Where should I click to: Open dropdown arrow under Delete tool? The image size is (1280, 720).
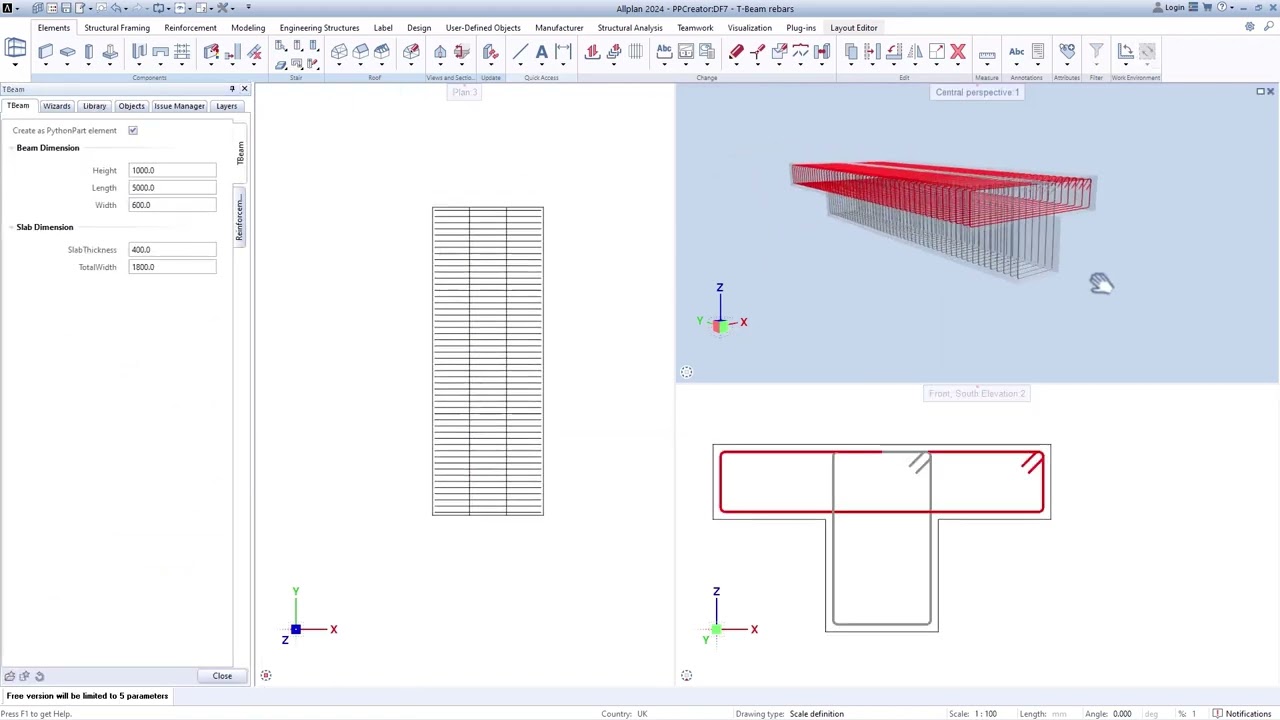point(958,65)
